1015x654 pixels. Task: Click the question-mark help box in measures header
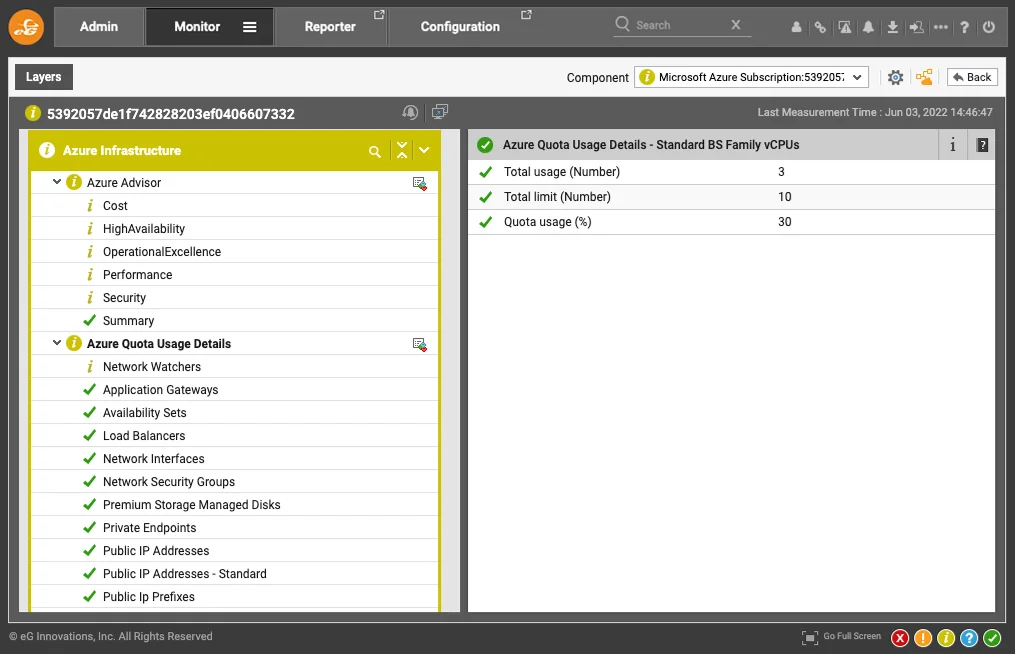(982, 145)
